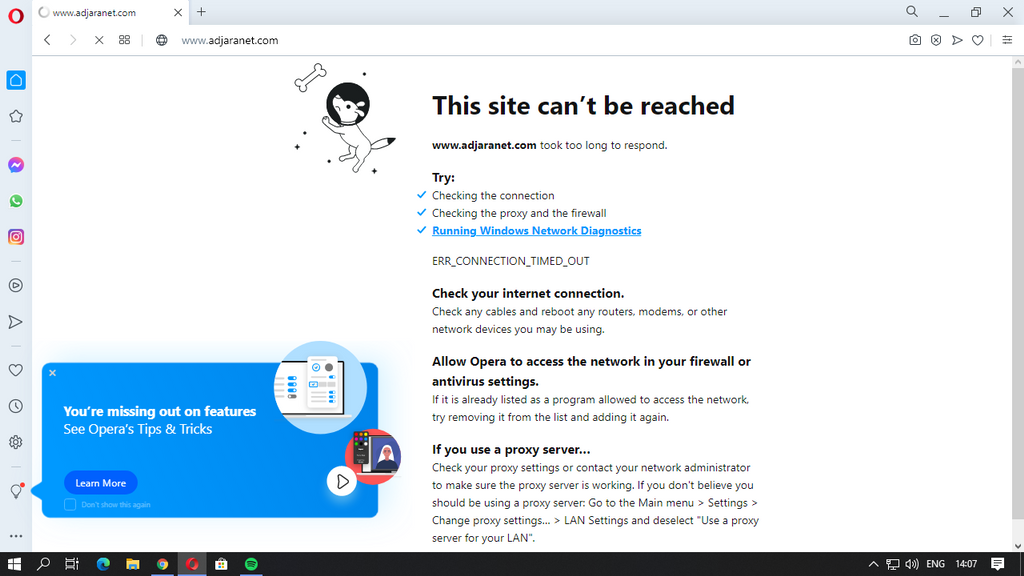The image size is (1024, 576).
Task: Go back to previous page
Action: (x=47, y=40)
